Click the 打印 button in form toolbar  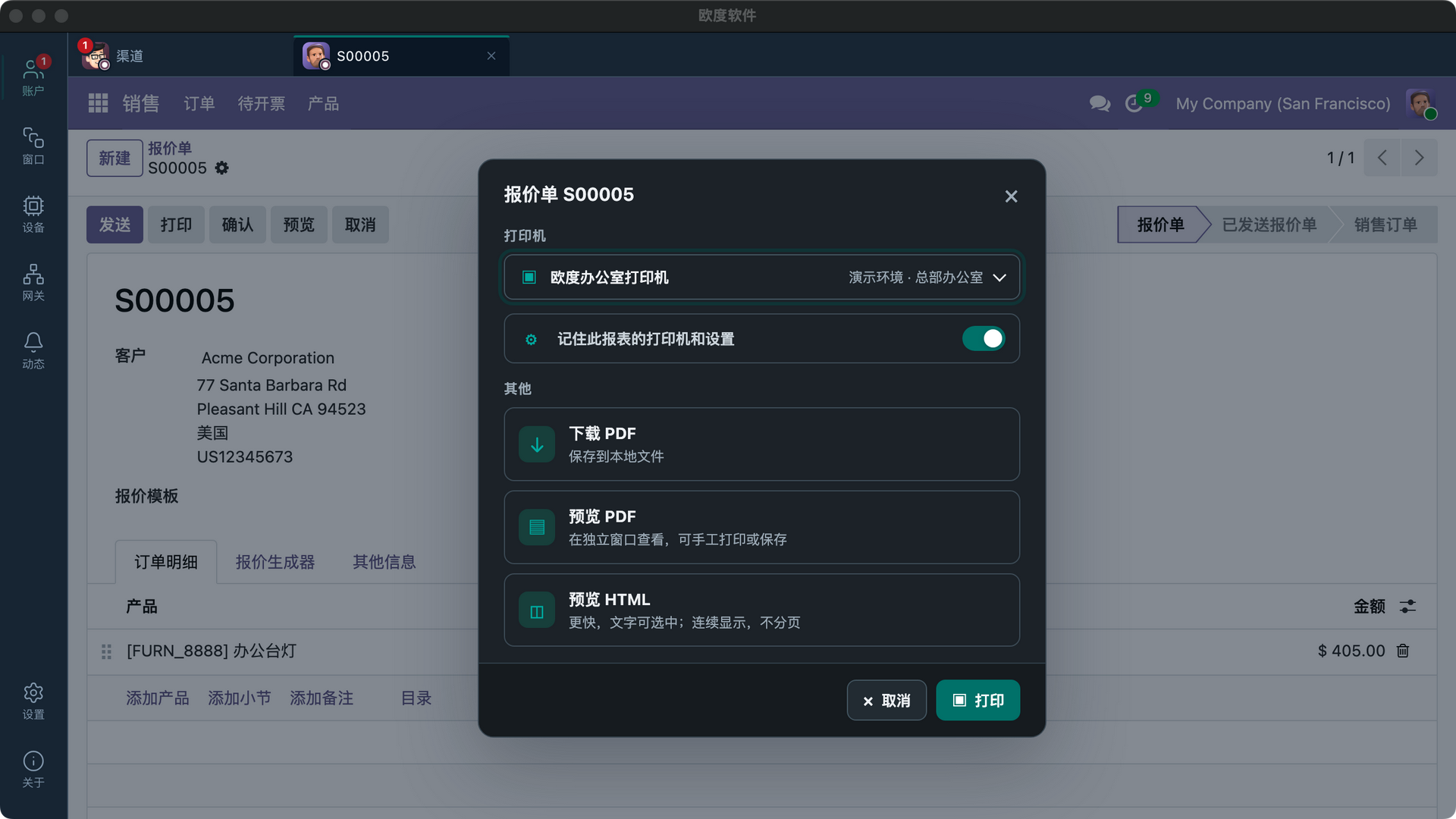click(x=176, y=224)
